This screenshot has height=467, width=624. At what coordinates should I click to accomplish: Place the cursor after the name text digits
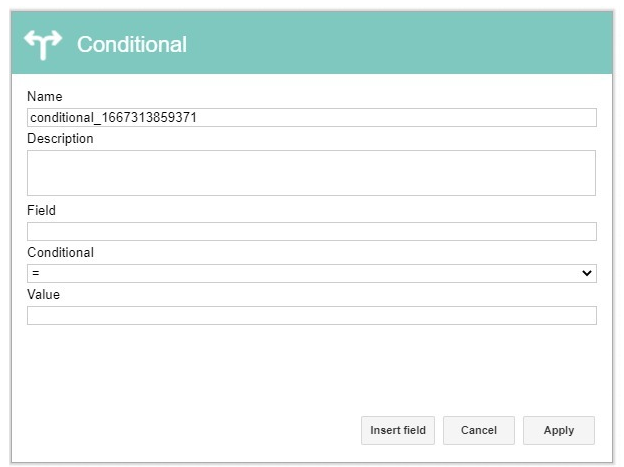(197, 117)
